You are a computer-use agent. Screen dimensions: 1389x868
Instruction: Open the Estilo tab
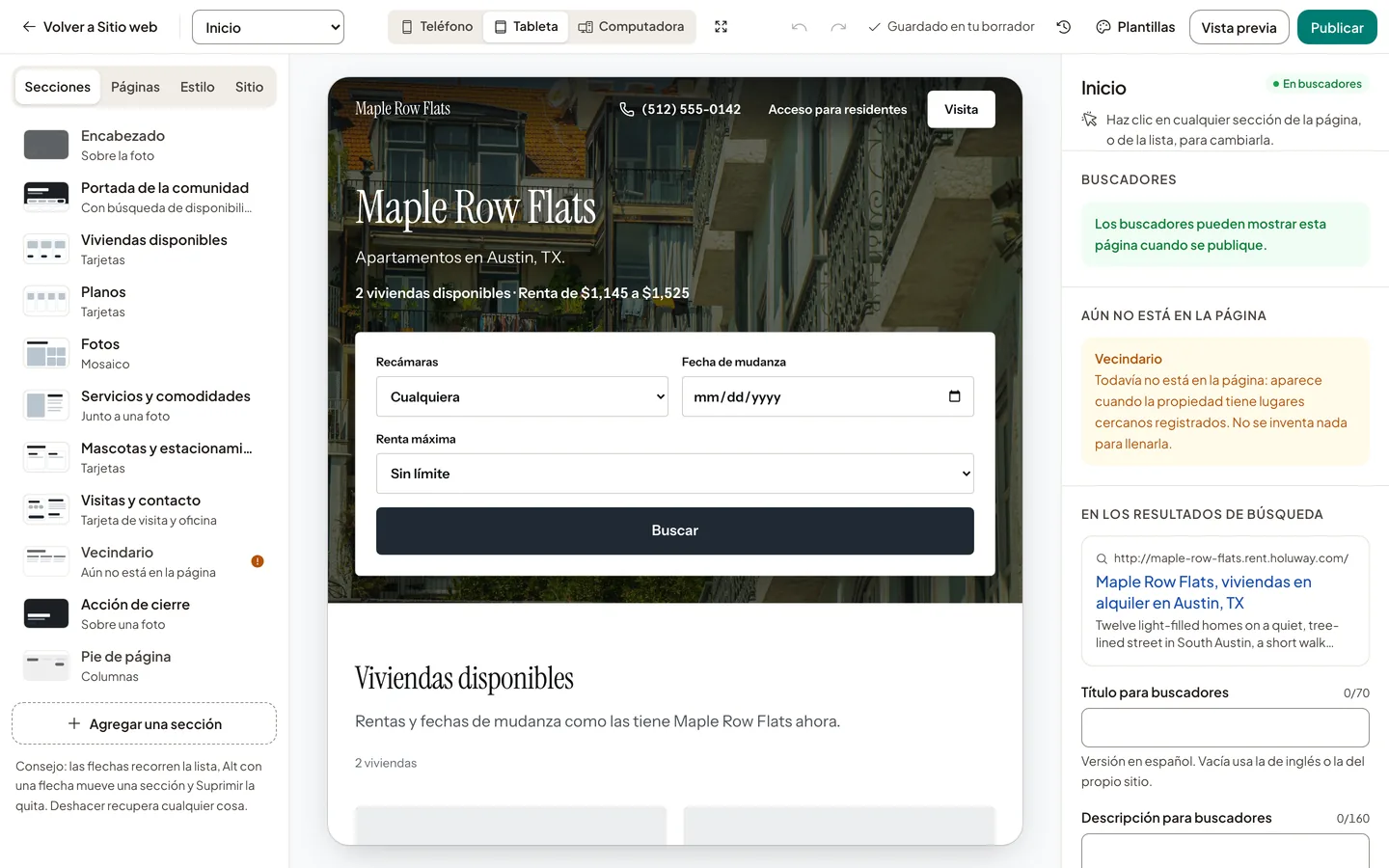click(x=198, y=87)
